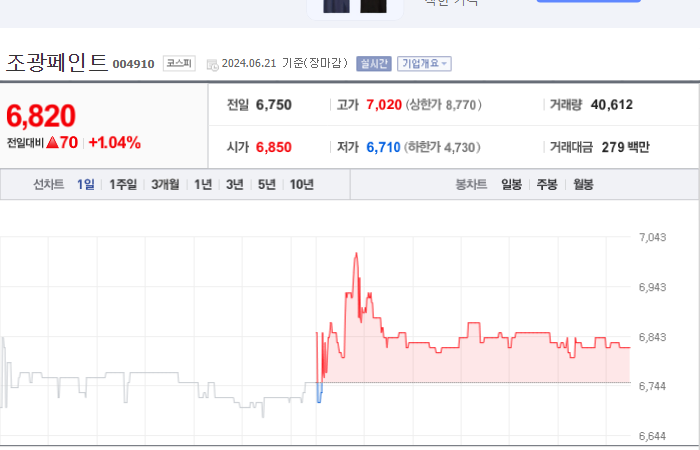This screenshot has height=450, width=700.
Task: Click the 코스피 market label
Action: pos(179,63)
